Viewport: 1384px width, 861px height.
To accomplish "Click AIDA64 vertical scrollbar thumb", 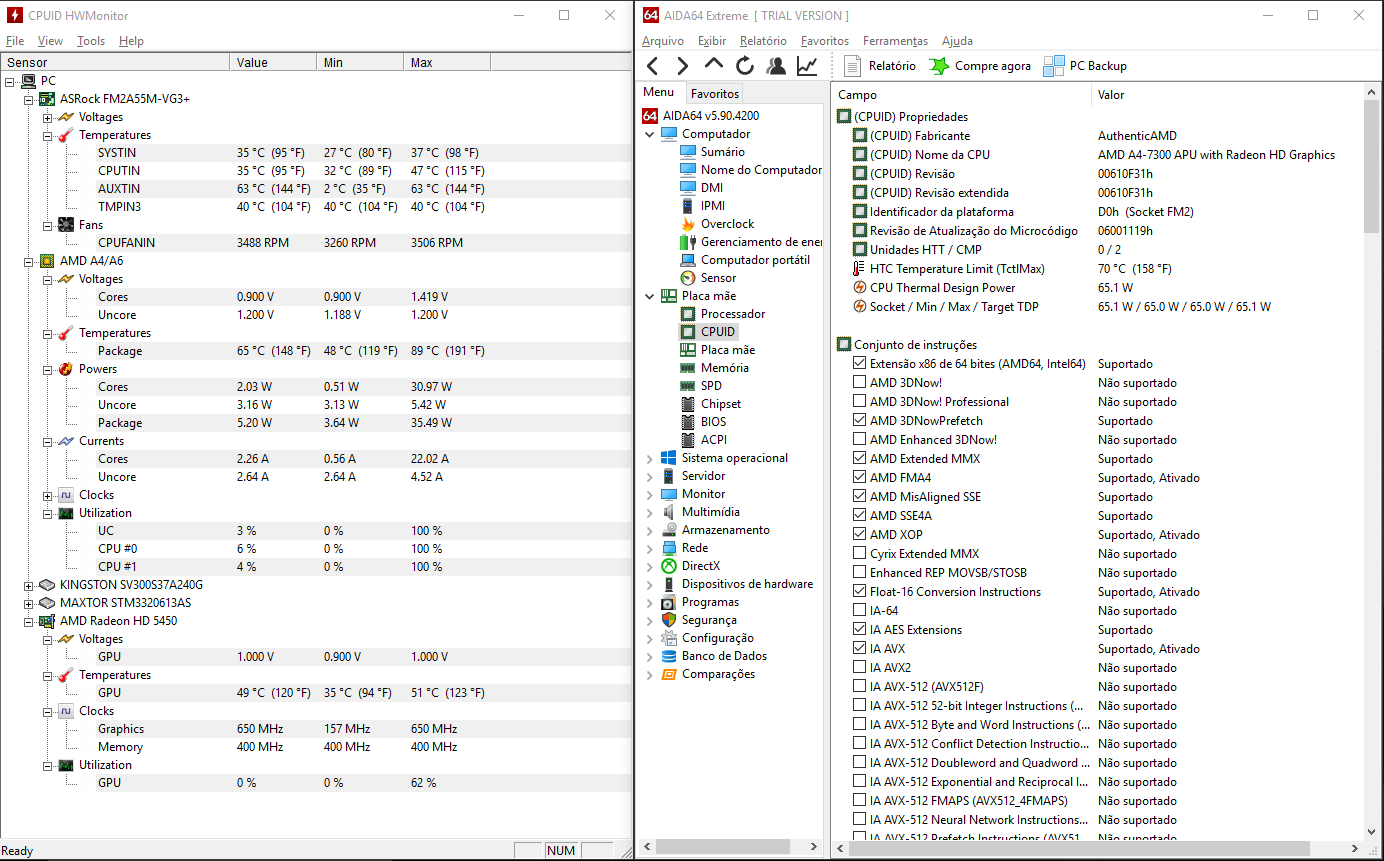I will pyautogui.click(x=1372, y=167).
